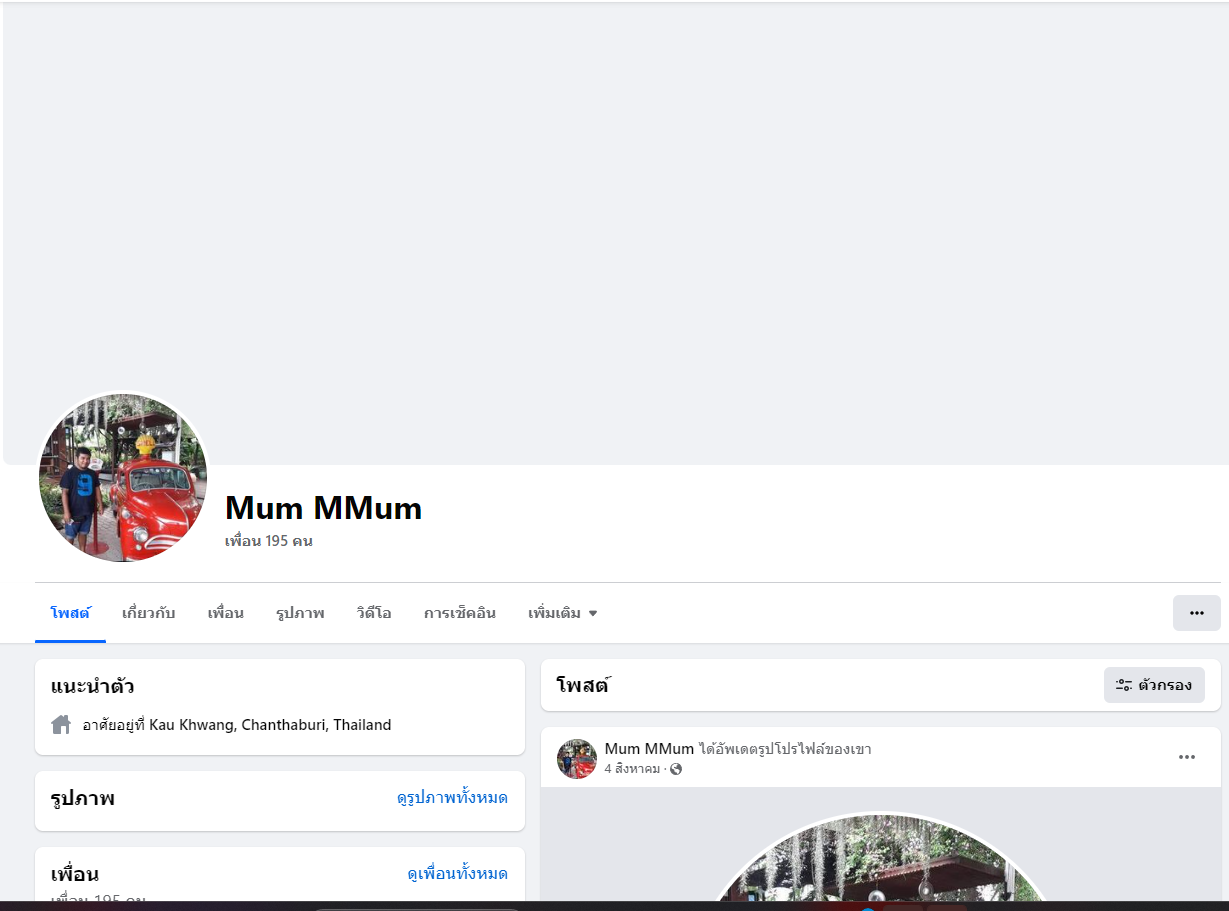Switch to the เพื่อน tab

[x=226, y=613]
